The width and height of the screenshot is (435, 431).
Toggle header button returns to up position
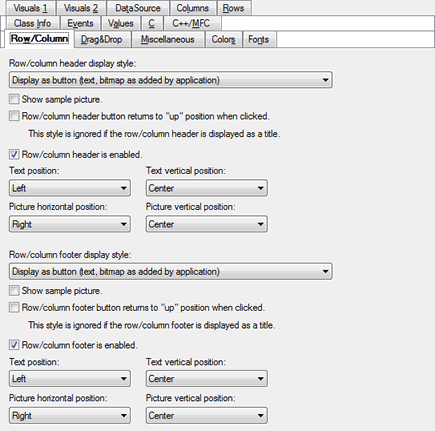[14, 116]
